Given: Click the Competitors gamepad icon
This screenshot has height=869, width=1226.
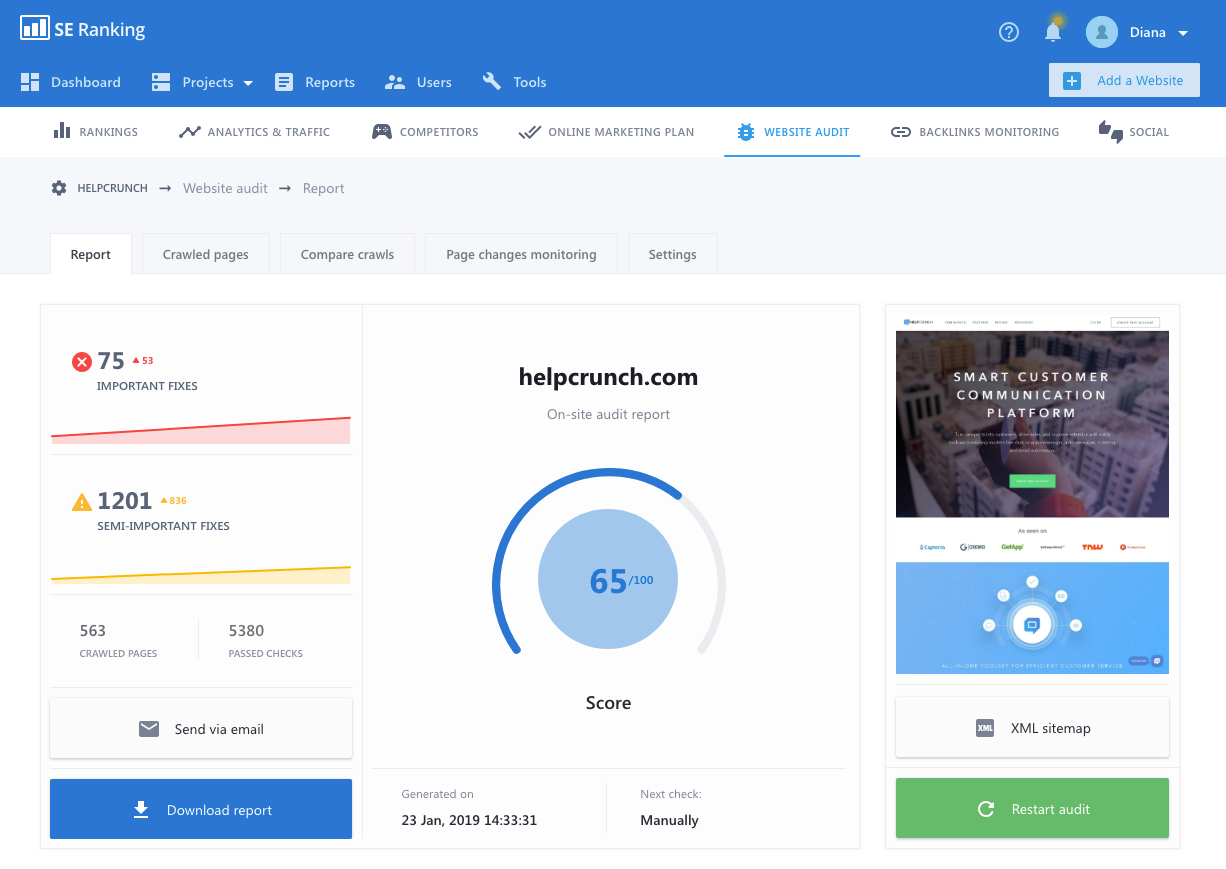Looking at the screenshot, I should (381, 132).
